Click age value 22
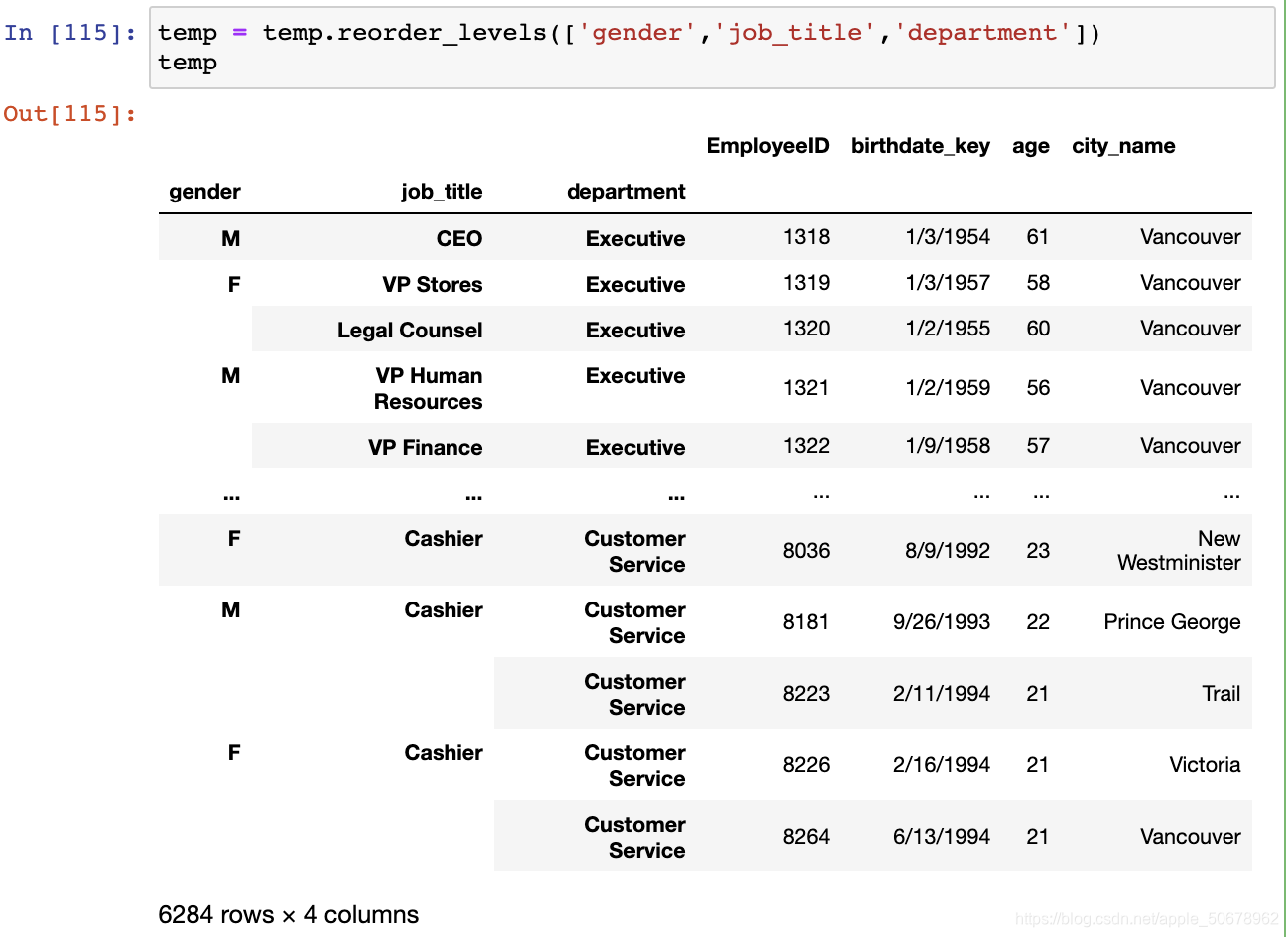 (x=1038, y=622)
